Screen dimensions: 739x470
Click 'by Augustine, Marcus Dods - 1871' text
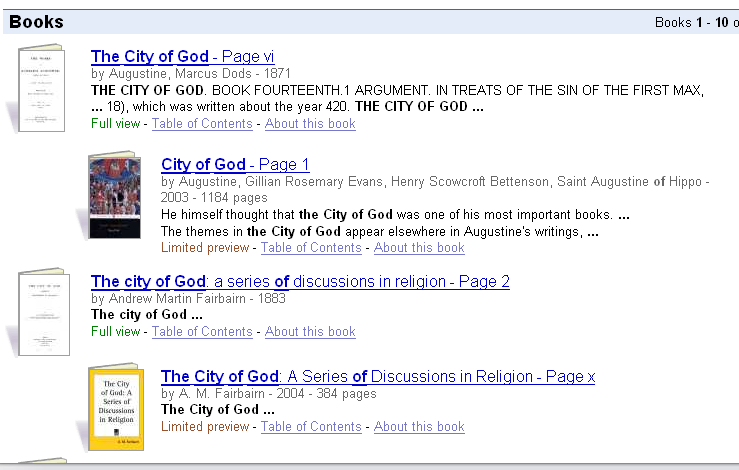[x=190, y=74]
